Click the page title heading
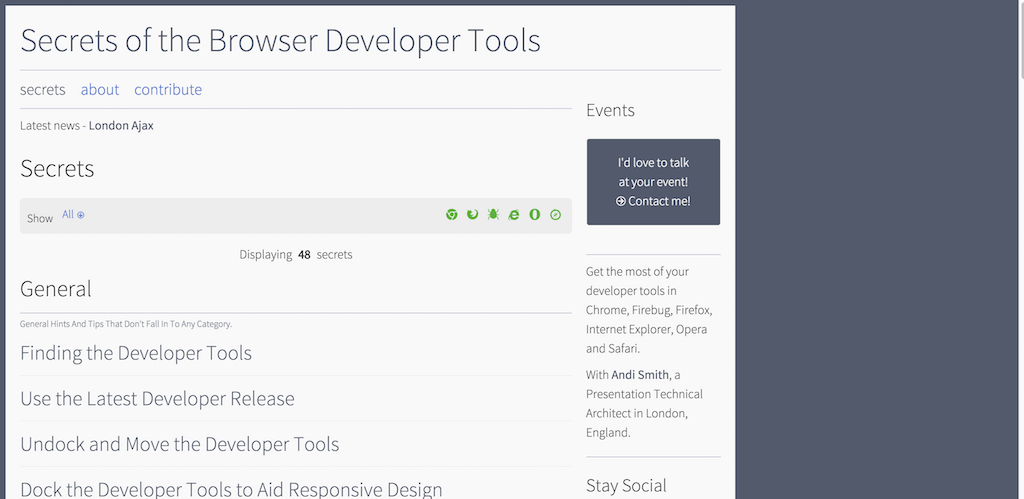Screen dimensions: 1024x499 click(x=280, y=40)
